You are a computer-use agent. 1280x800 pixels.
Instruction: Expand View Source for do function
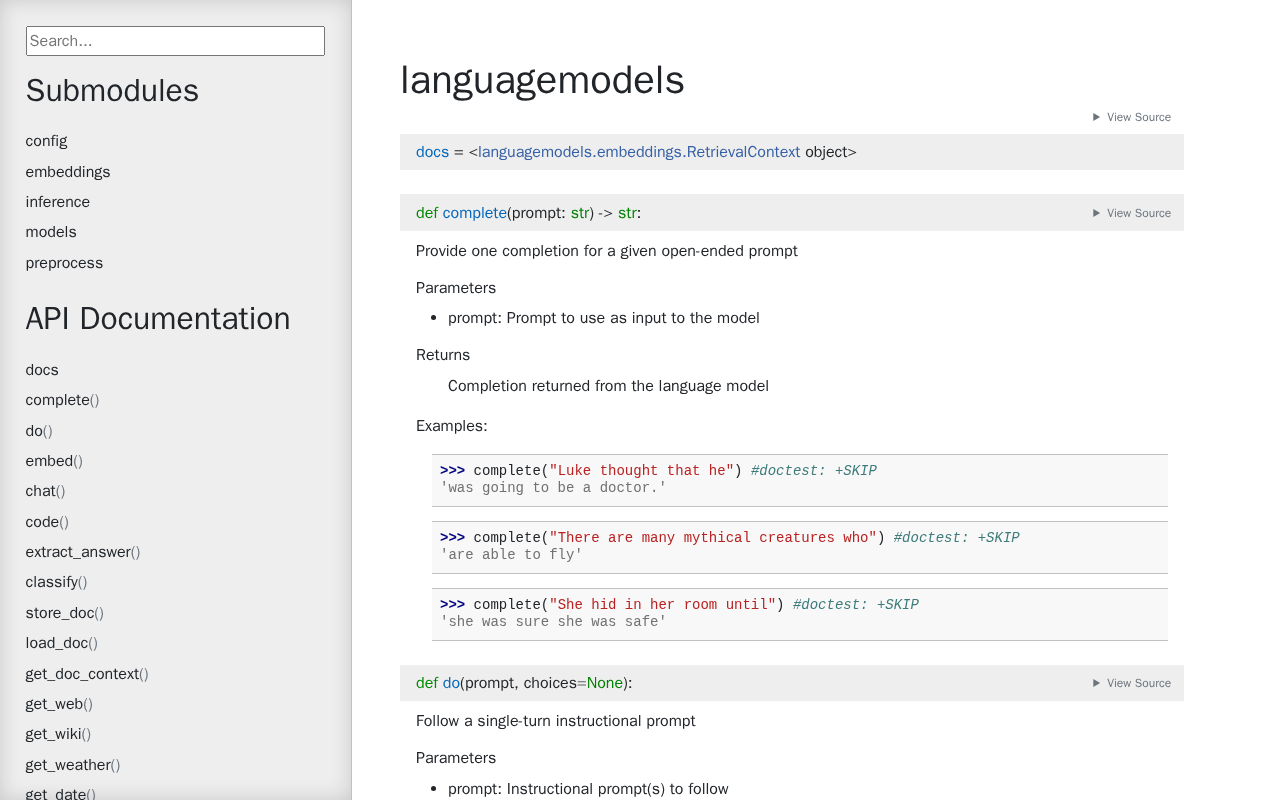[1131, 683]
